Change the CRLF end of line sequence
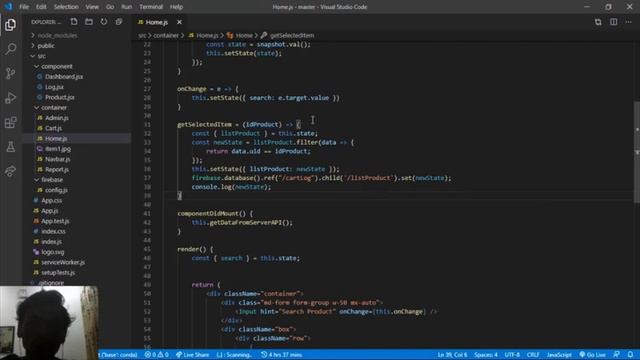Screen dimensions: 640x360 point(533,355)
